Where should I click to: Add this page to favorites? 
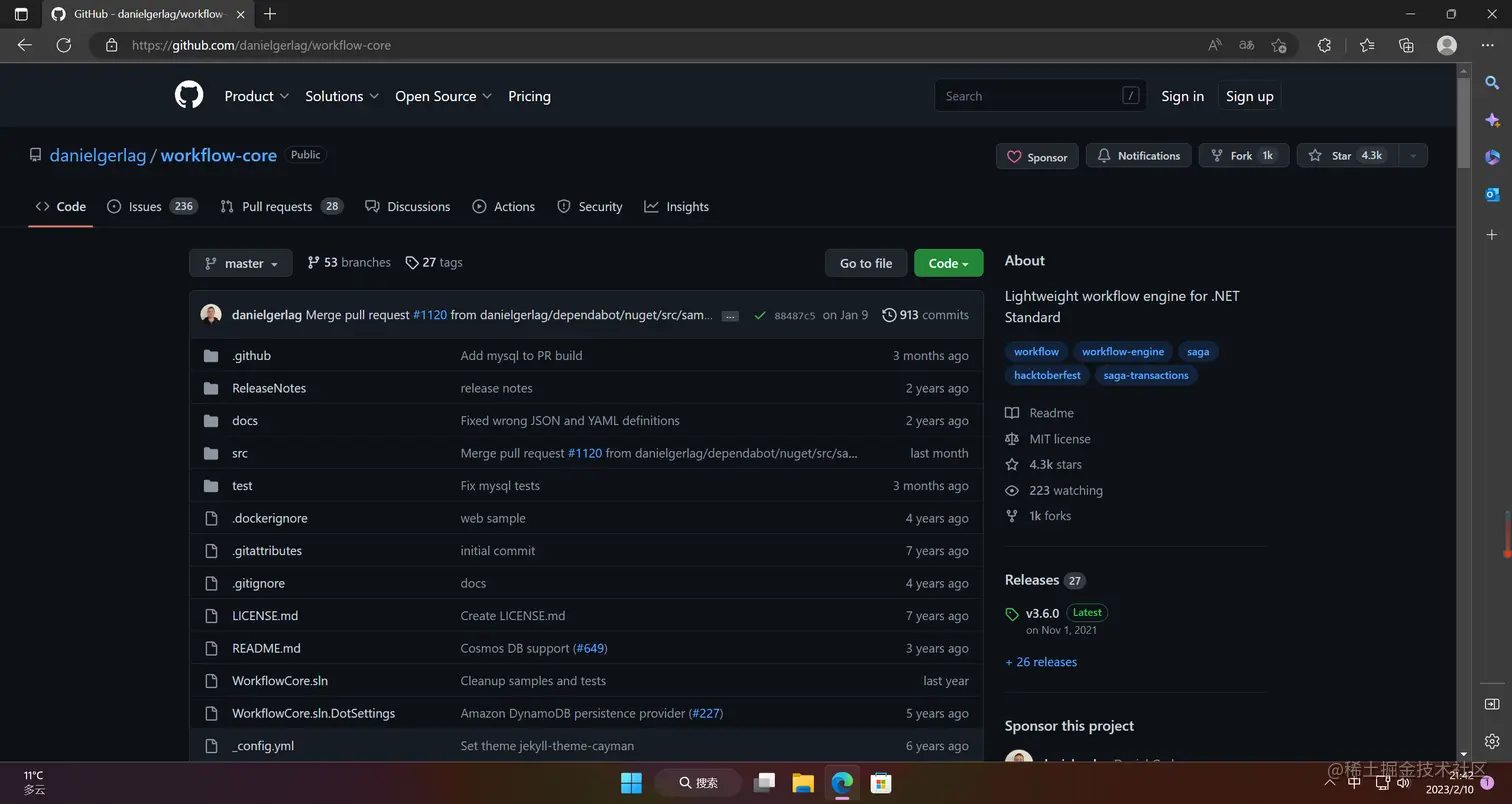[x=1279, y=45]
